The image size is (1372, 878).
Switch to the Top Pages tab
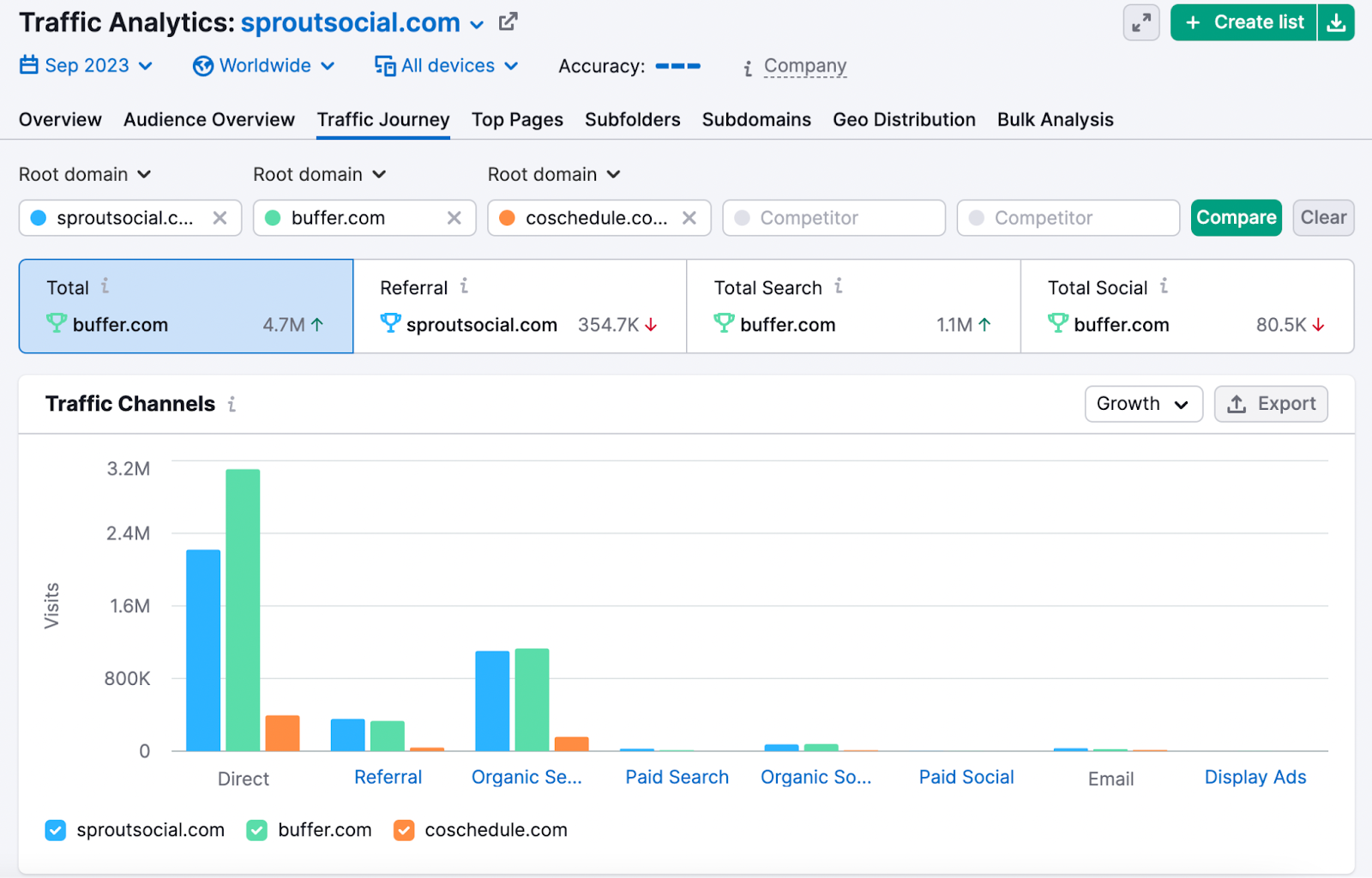(517, 119)
